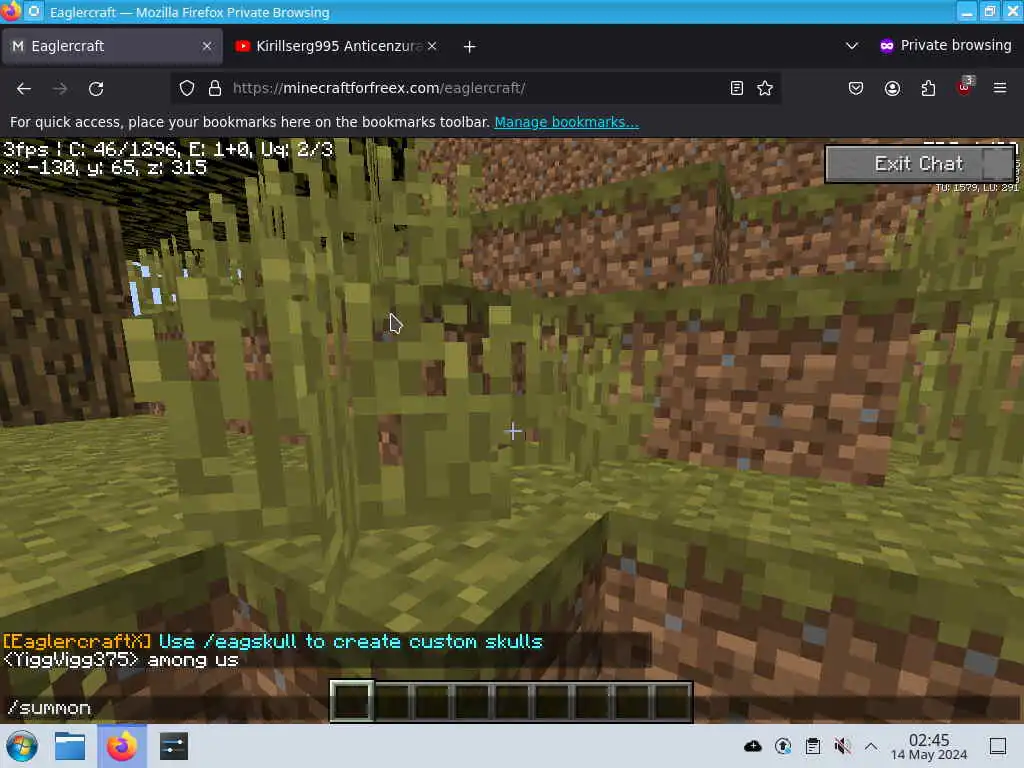
Task: Switch to Kirillserg995 Anticenzura tab
Action: 336,46
